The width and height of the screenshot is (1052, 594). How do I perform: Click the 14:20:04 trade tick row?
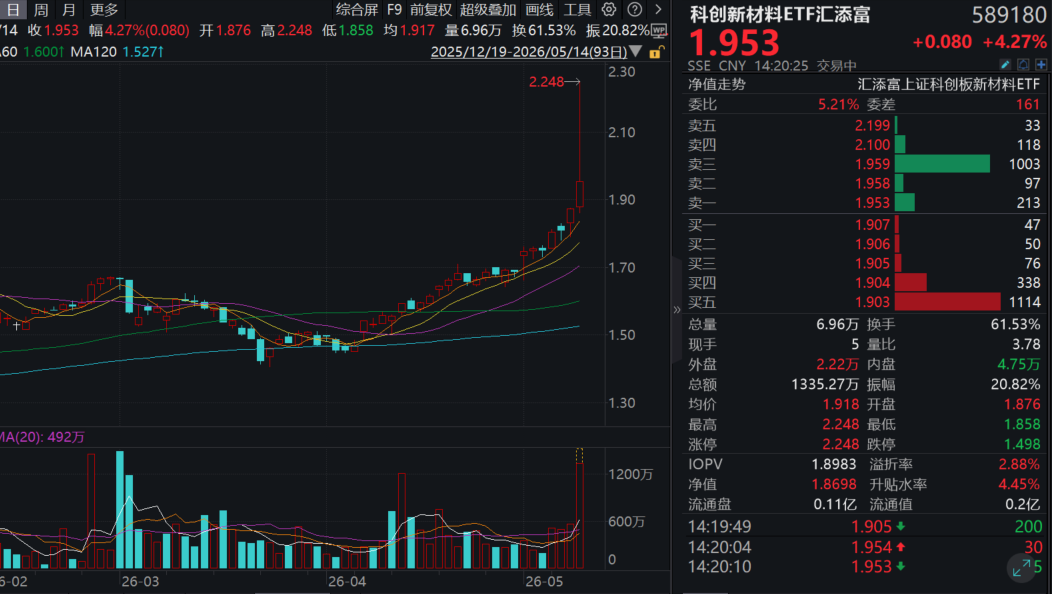865,547
